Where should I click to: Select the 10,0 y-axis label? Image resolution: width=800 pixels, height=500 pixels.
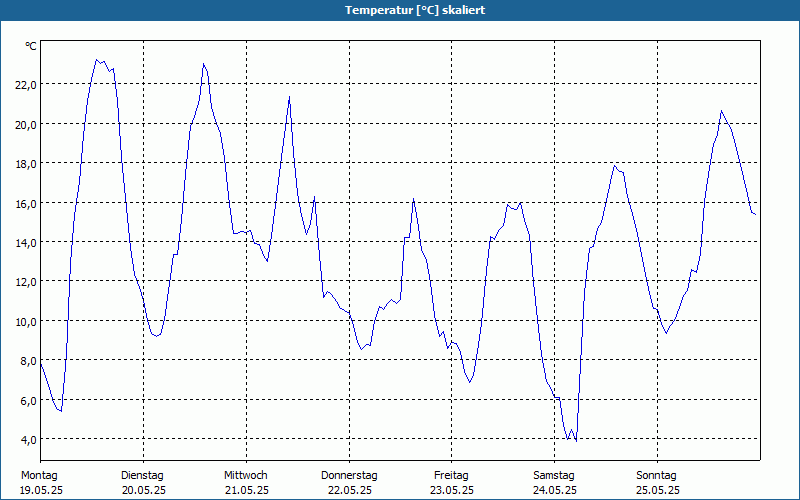click(x=26, y=322)
